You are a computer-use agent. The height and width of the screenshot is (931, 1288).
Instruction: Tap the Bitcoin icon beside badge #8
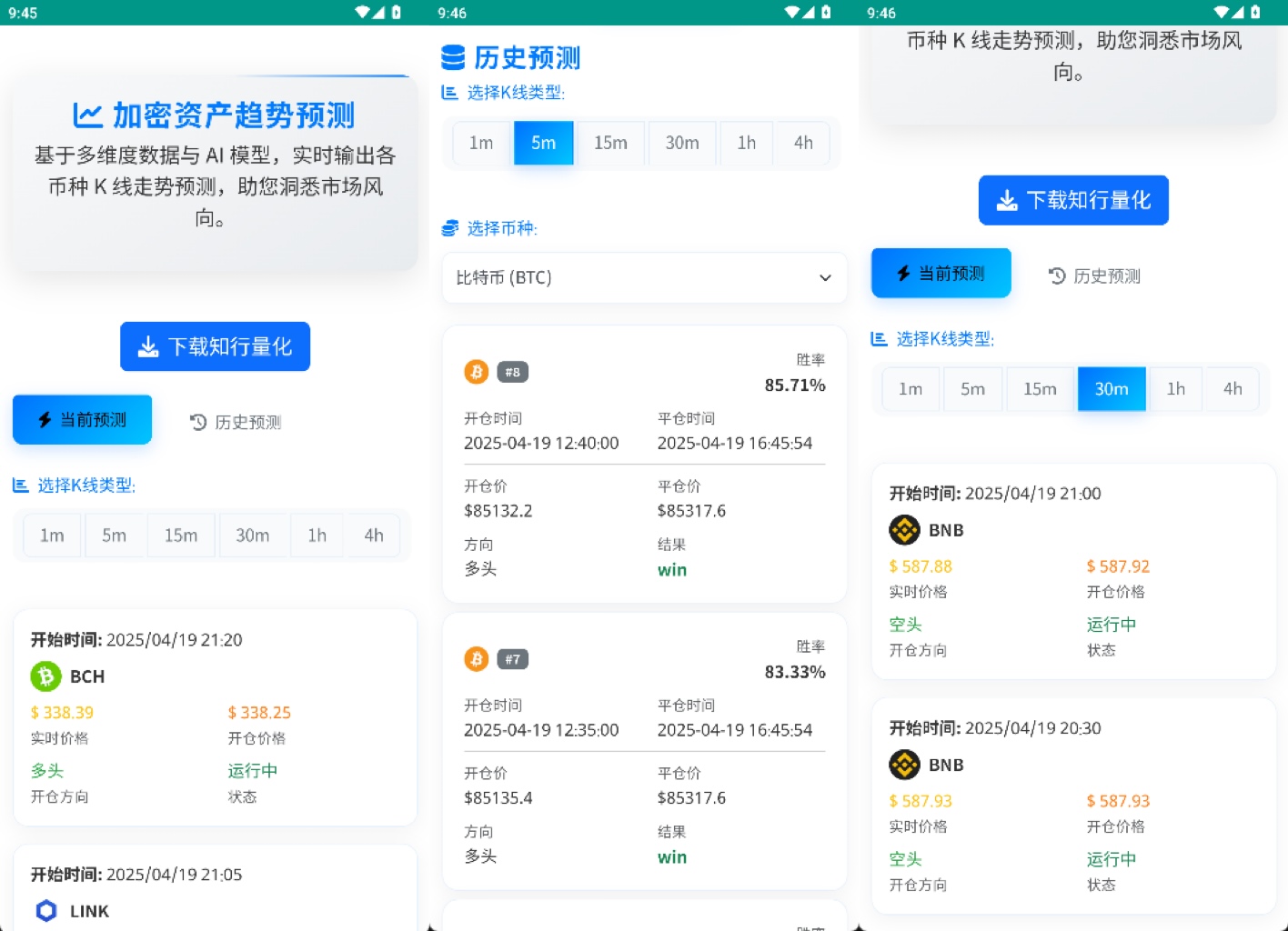point(477,372)
